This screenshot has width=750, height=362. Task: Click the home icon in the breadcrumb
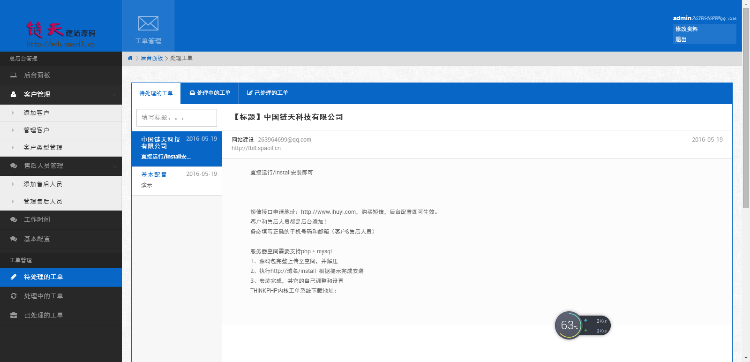pos(130,58)
